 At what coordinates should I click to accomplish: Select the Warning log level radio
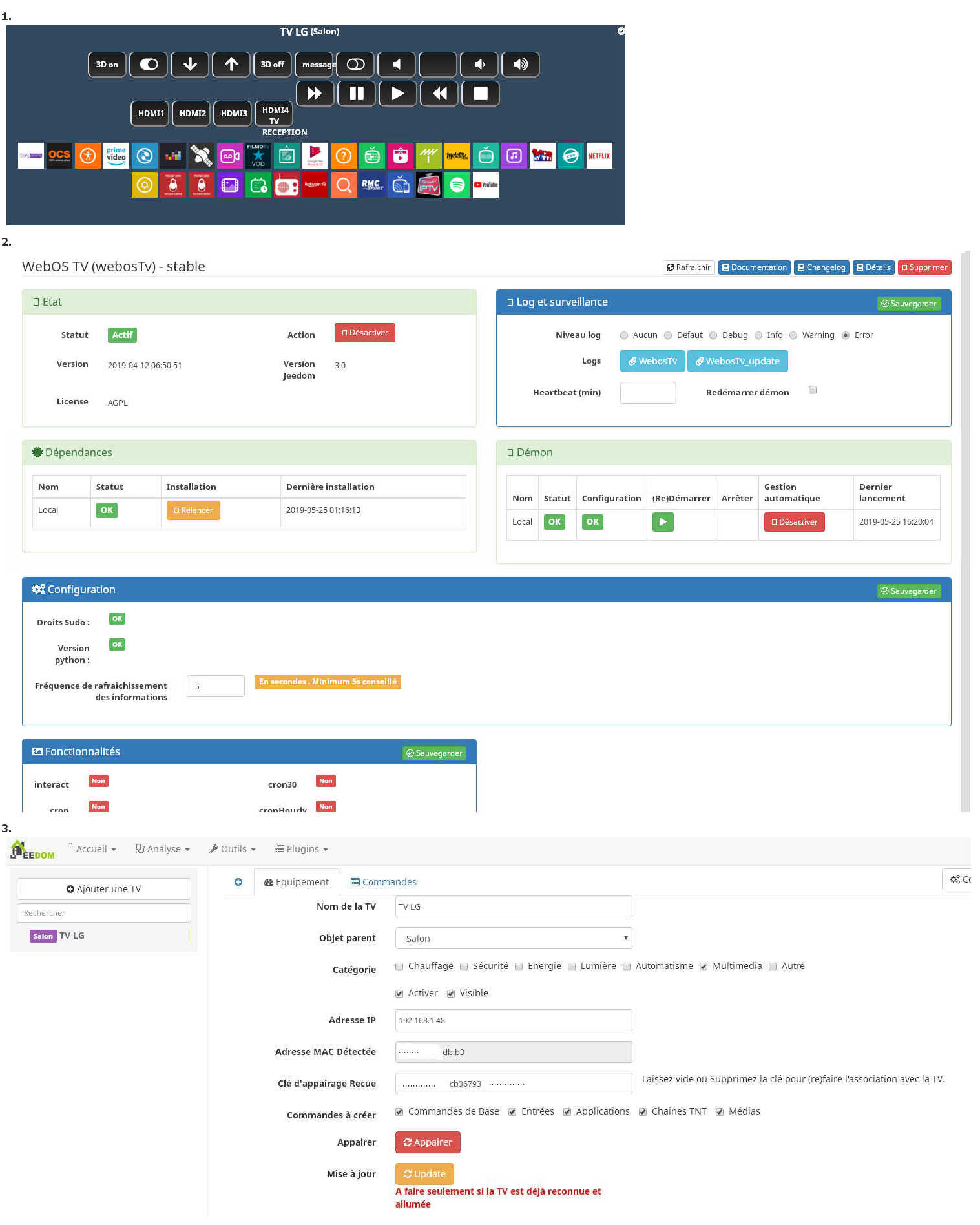click(x=793, y=335)
